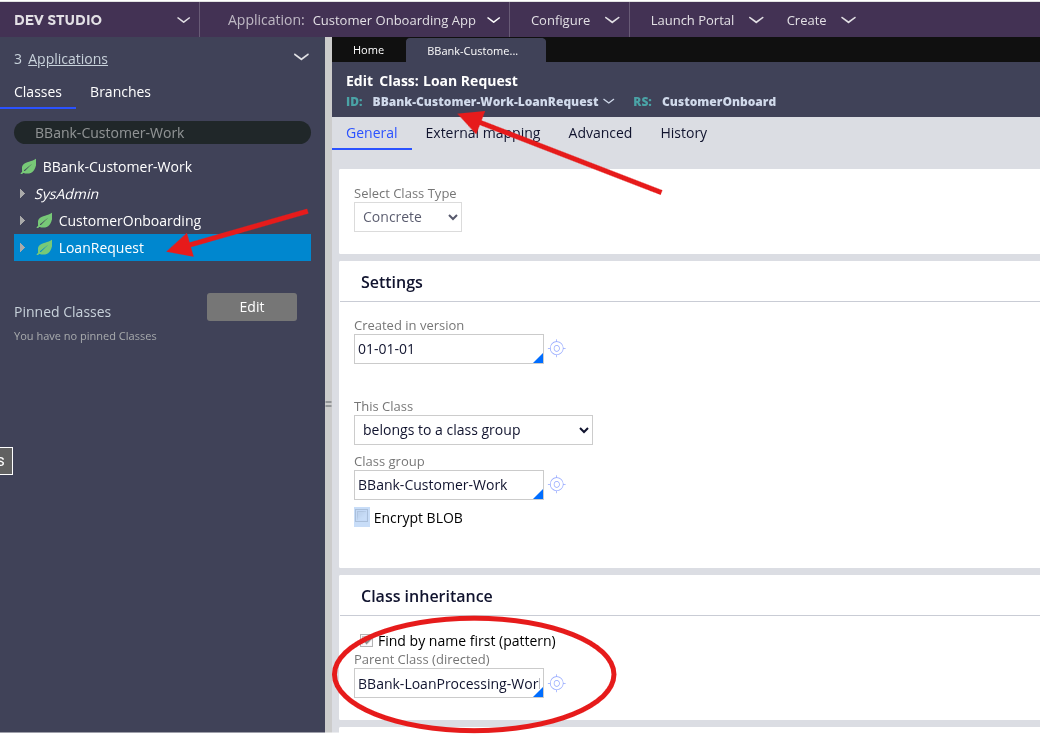Switch to the Branches tab
The image size is (1040, 734).
pos(120,92)
